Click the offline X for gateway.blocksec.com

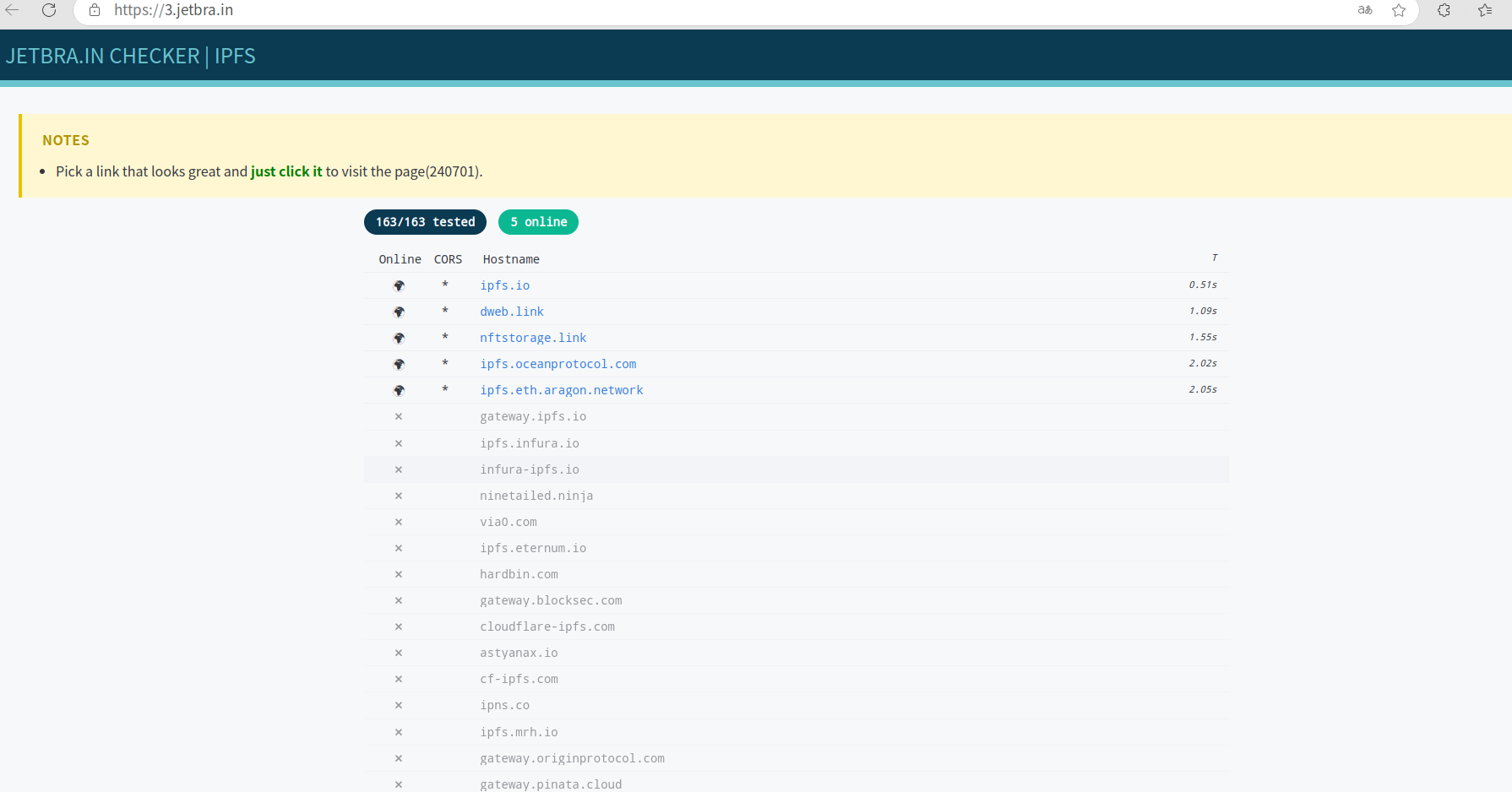coord(399,600)
